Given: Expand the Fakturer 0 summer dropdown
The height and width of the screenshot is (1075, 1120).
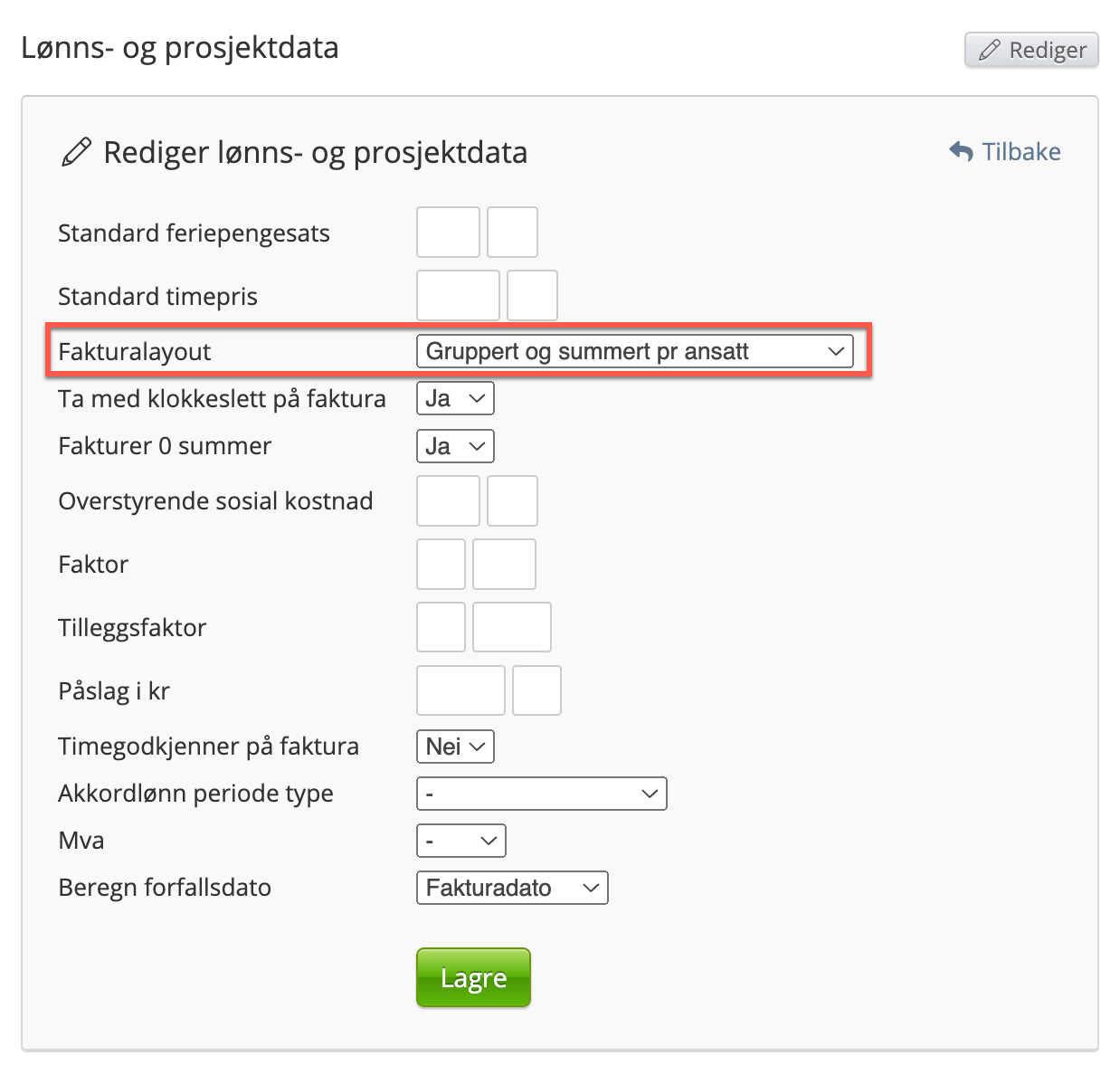Looking at the screenshot, I should [x=455, y=446].
